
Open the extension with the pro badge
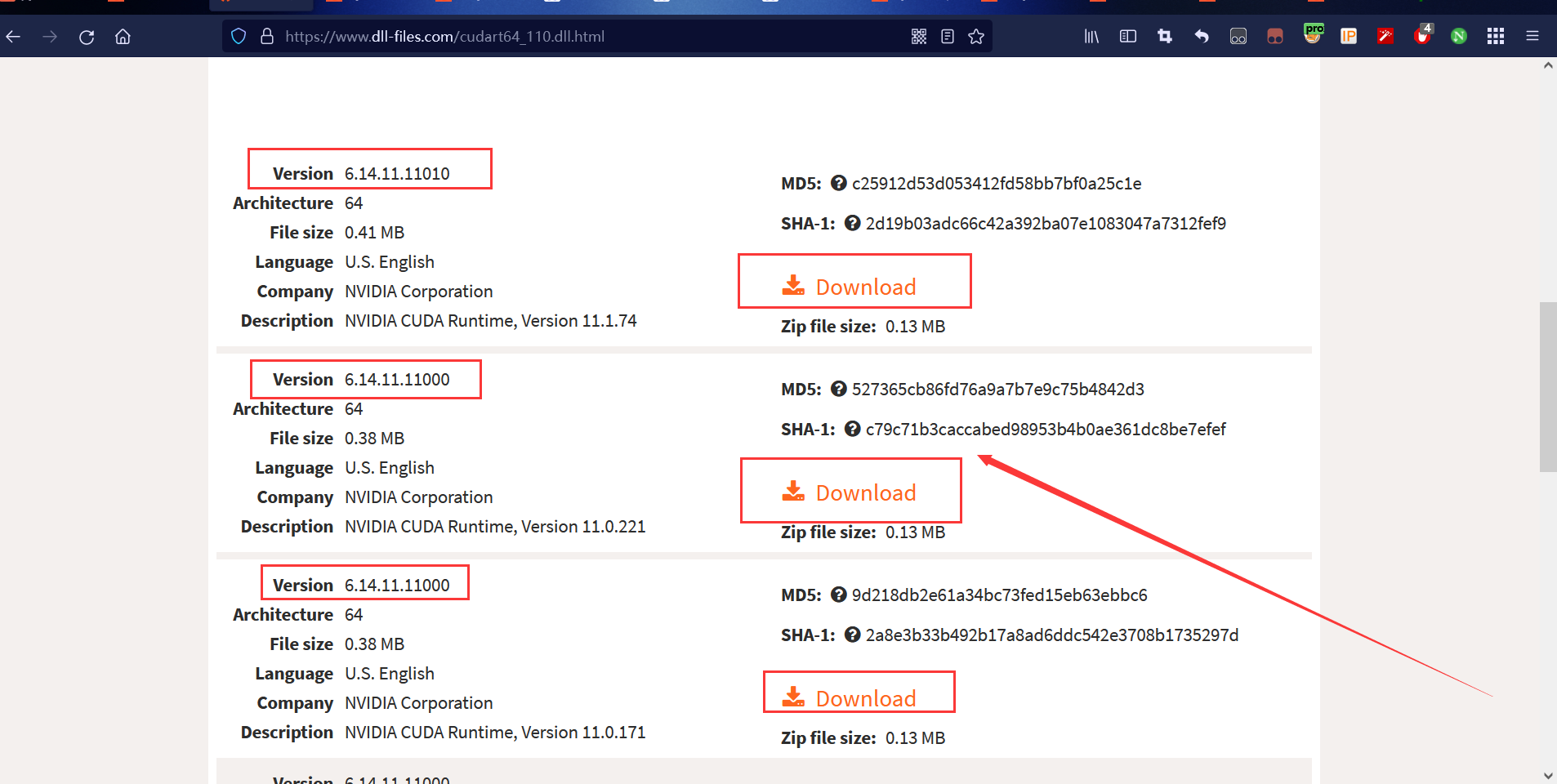click(x=1313, y=34)
